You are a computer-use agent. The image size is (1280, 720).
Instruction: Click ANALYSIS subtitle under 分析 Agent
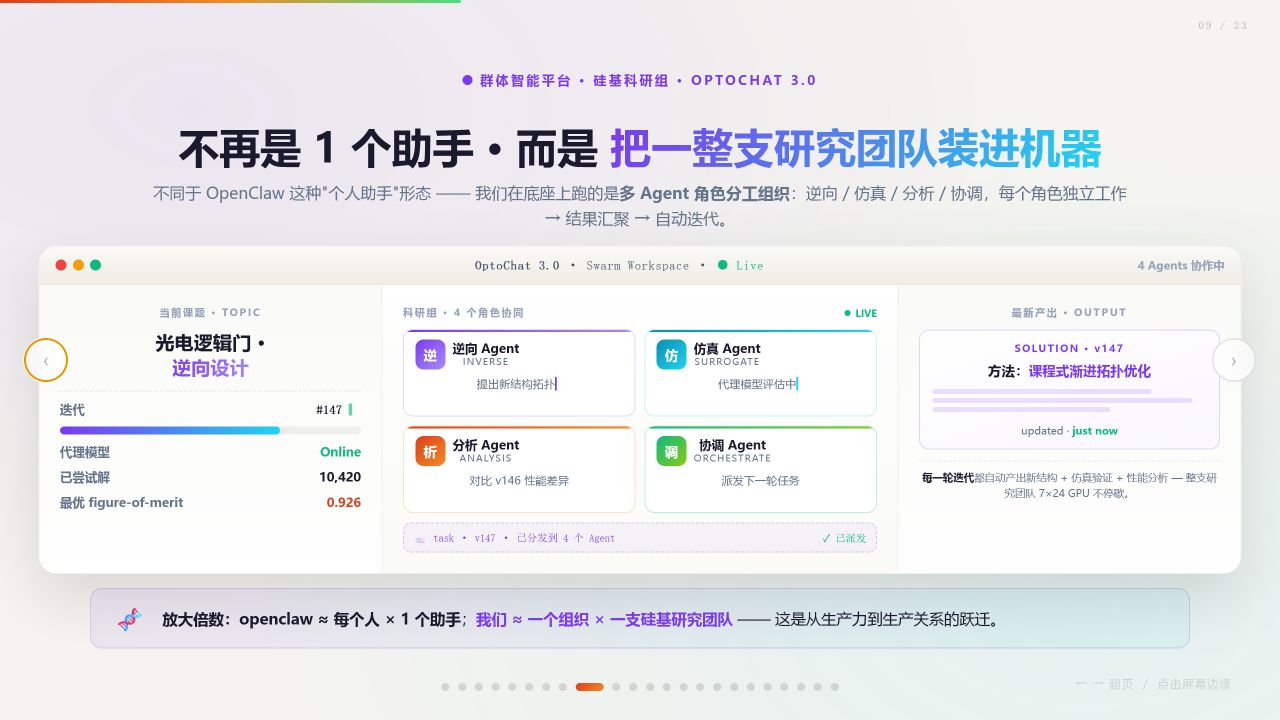[486, 458]
